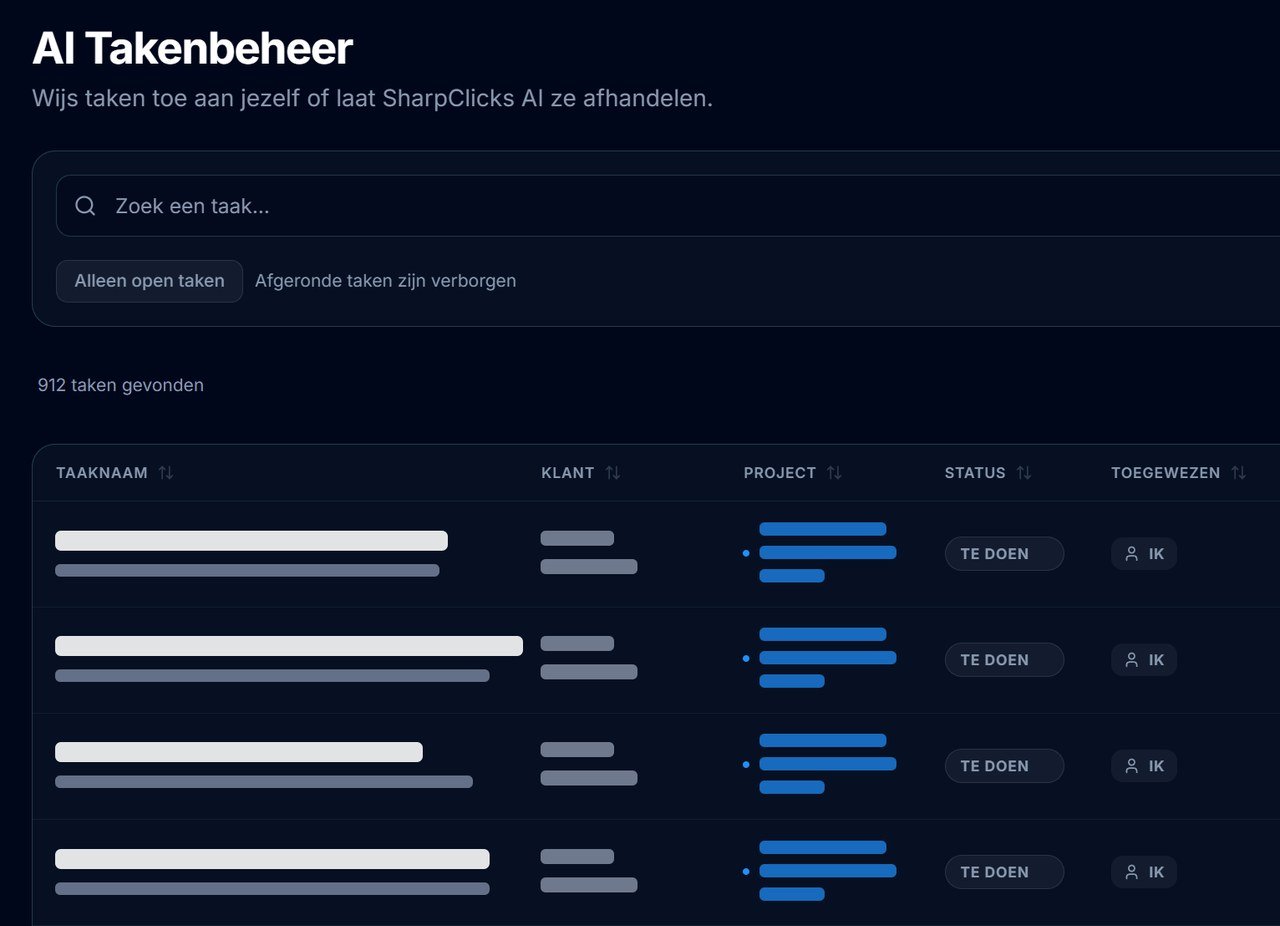Click the fourth row's TE DOEN badge

coord(1004,872)
